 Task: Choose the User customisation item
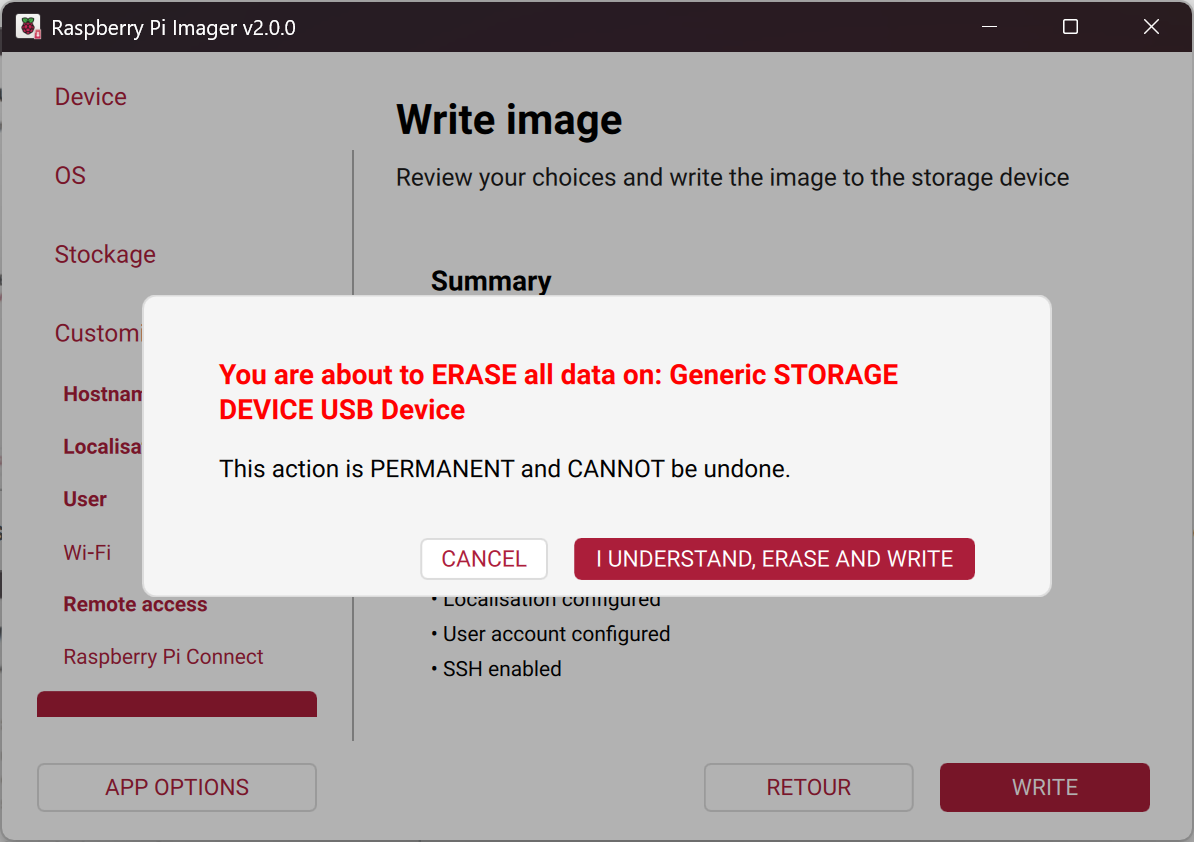click(x=85, y=499)
